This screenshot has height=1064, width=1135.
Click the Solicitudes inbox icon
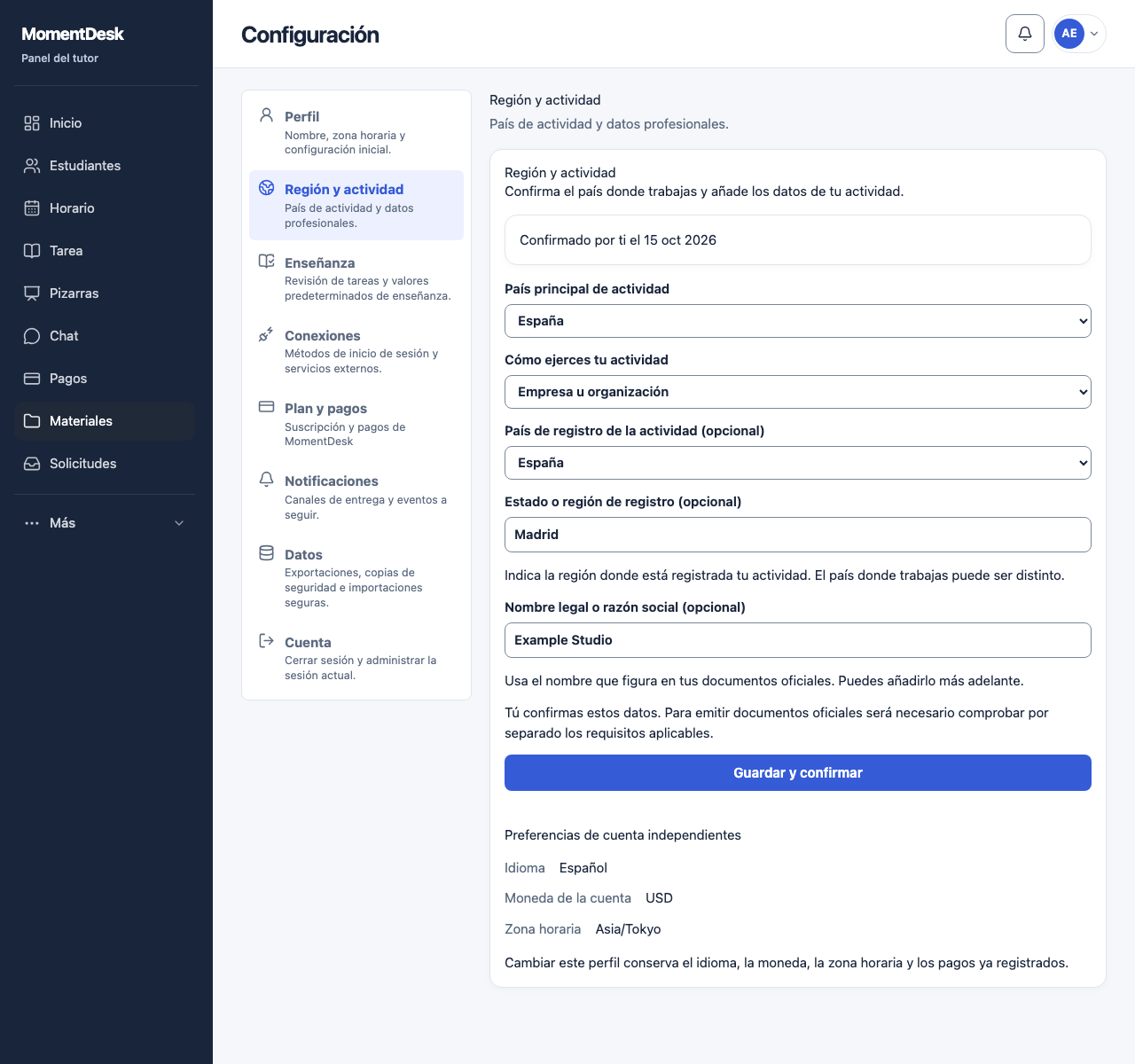(32, 464)
